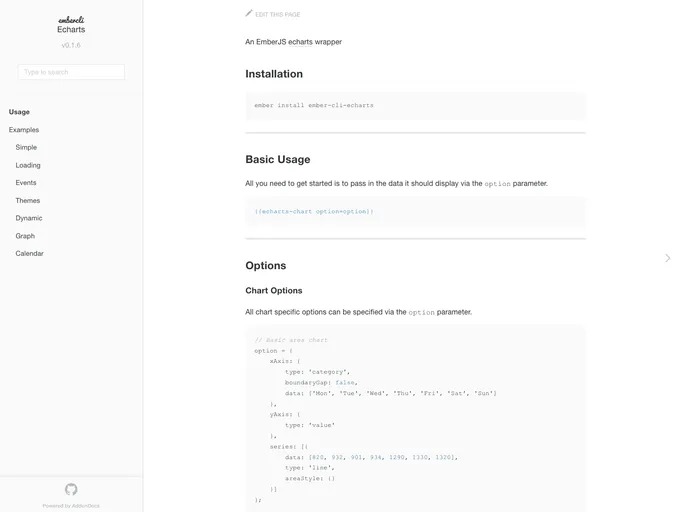Open the Calendar example page

pos(29,254)
